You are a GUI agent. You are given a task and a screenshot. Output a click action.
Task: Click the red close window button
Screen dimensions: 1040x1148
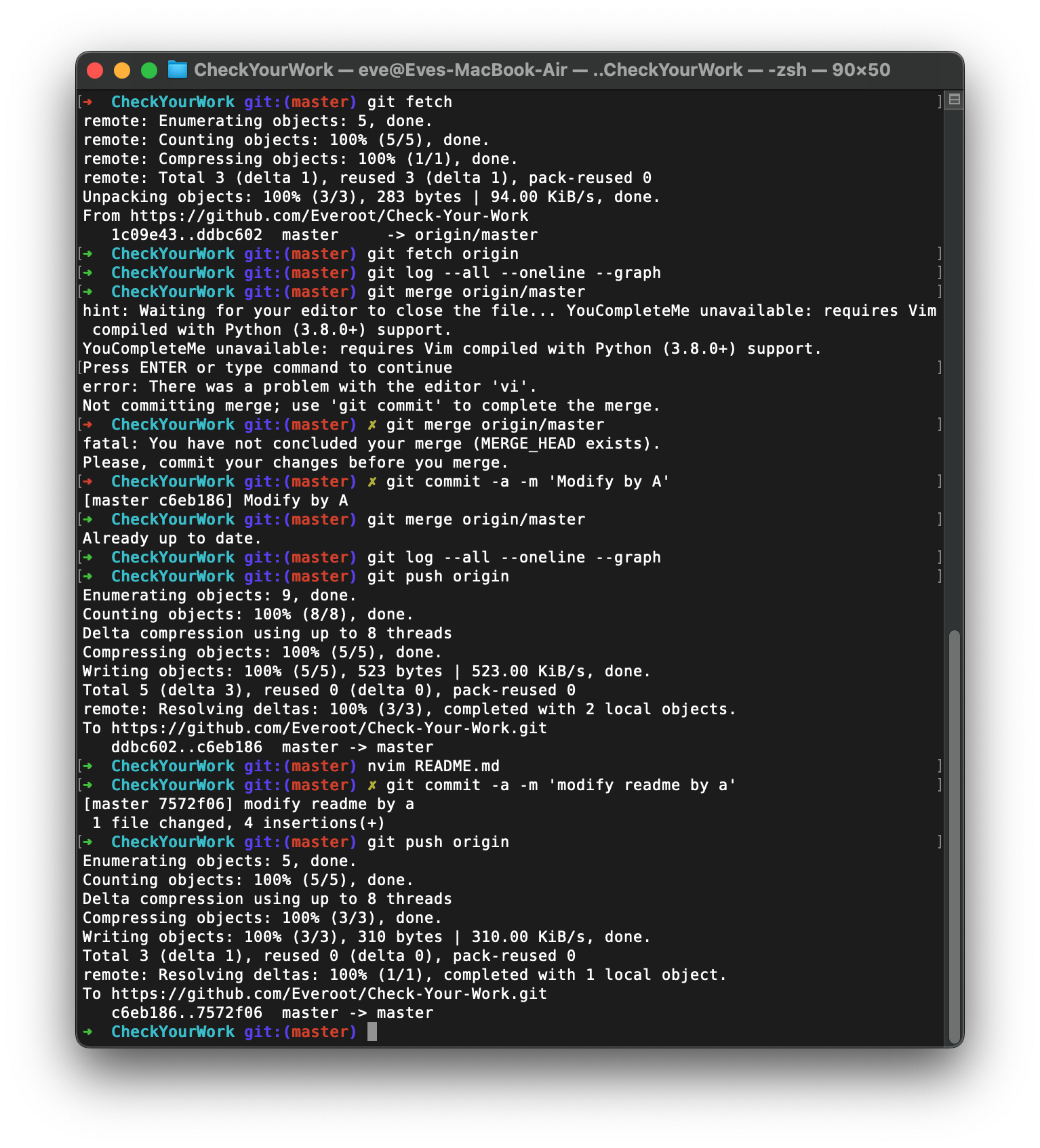pyautogui.click(x=95, y=70)
